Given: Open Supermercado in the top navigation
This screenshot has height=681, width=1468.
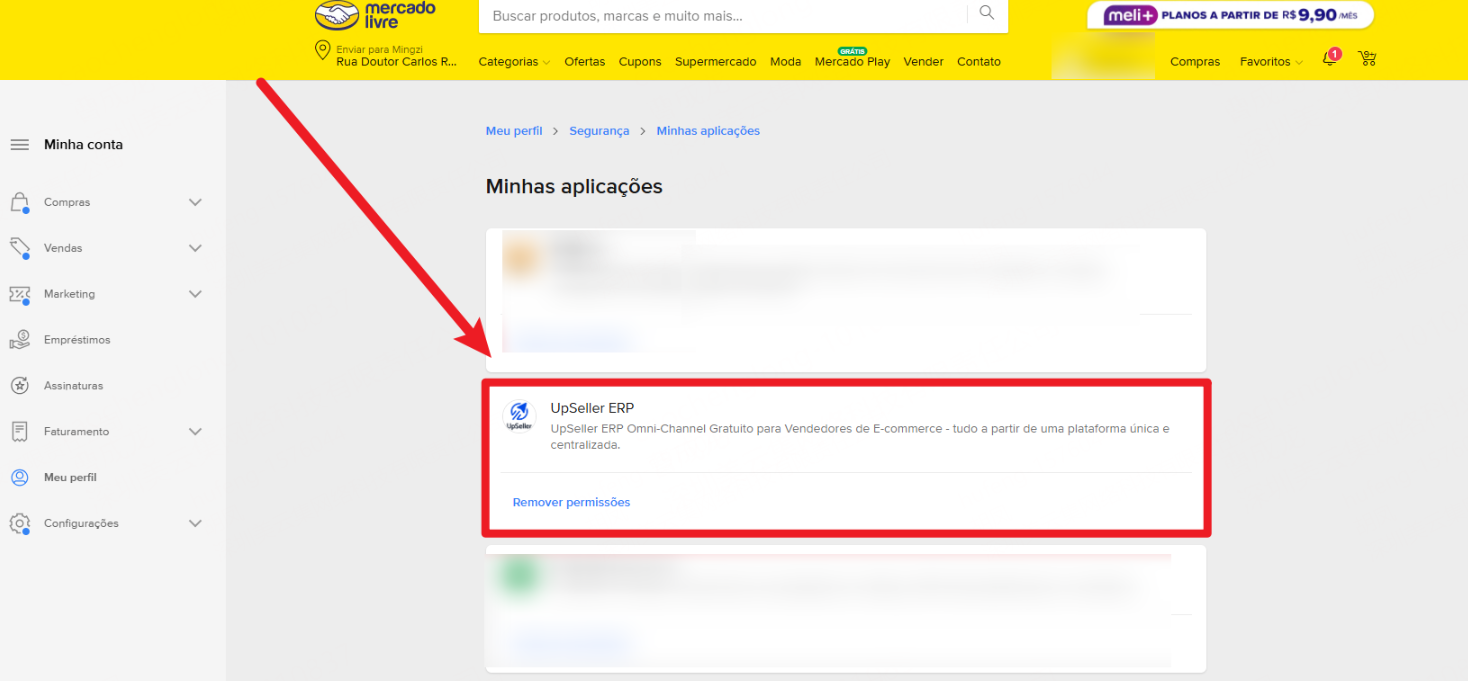Looking at the screenshot, I should coord(716,61).
